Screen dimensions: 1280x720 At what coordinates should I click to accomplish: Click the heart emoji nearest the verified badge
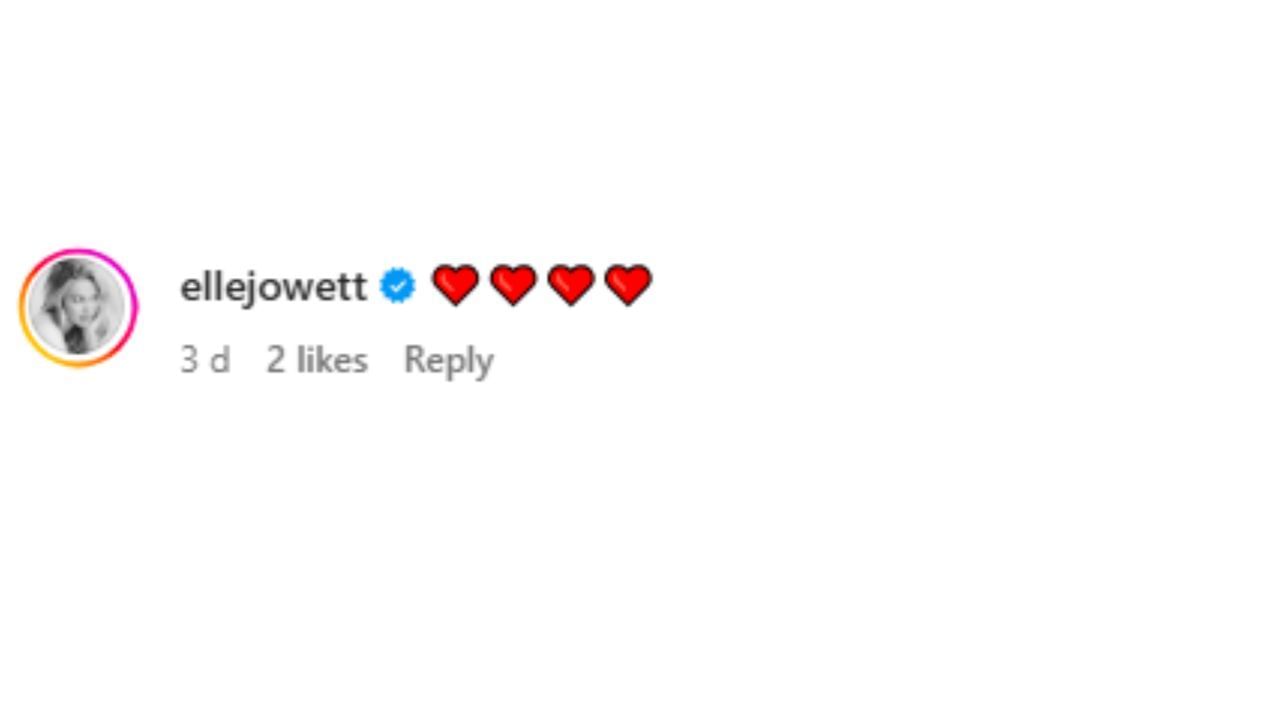coord(455,285)
